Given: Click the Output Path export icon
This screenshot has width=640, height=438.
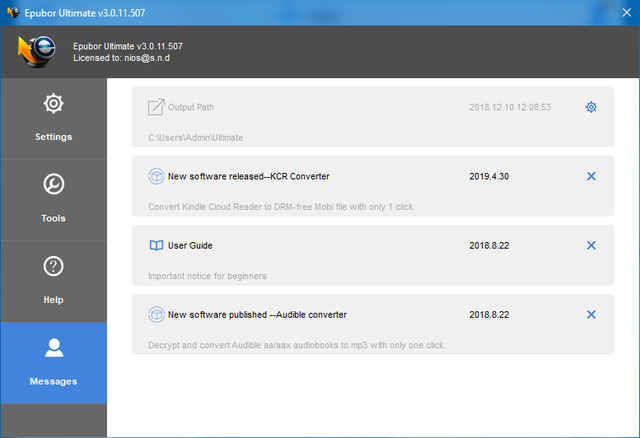Looking at the screenshot, I should (156, 107).
